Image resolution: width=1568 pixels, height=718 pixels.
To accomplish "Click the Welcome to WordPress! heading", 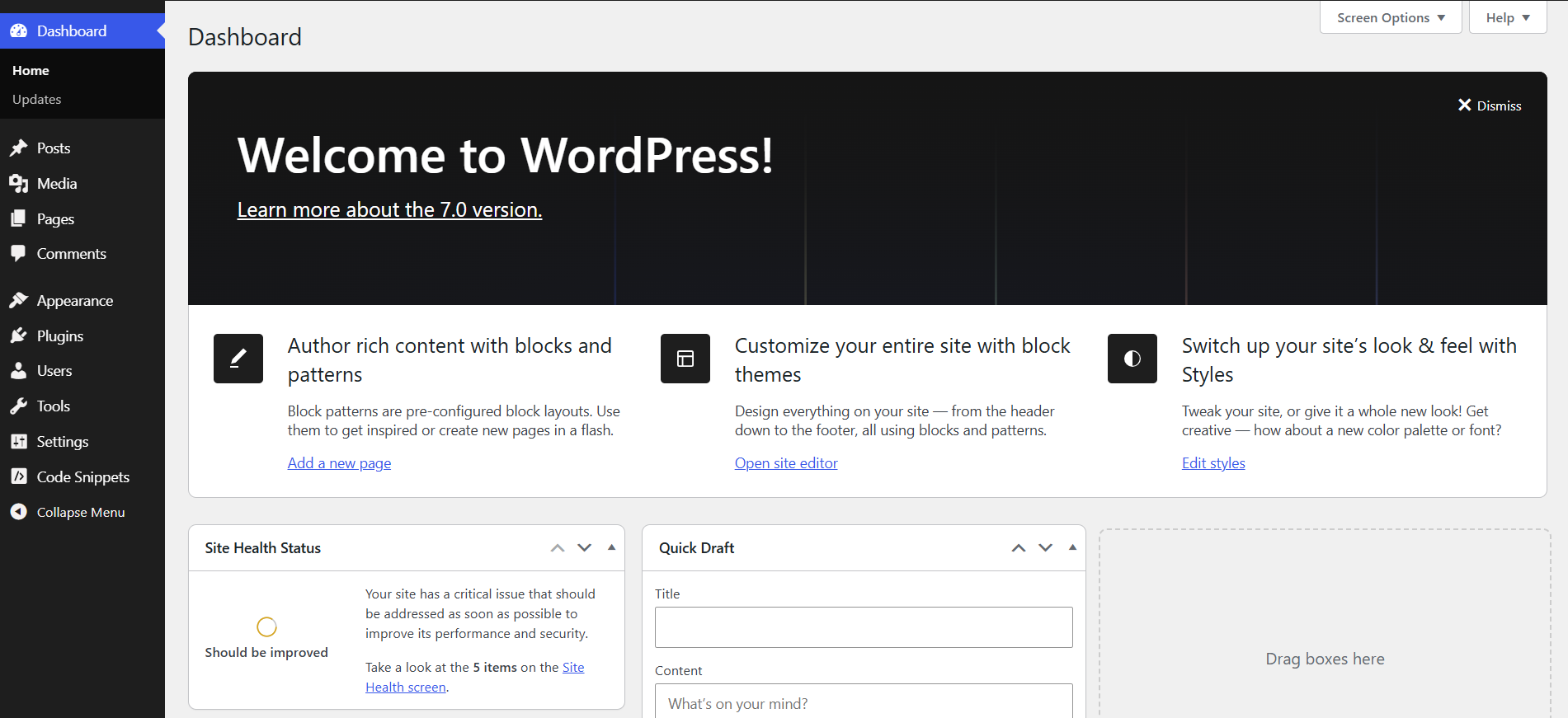I will (x=506, y=155).
